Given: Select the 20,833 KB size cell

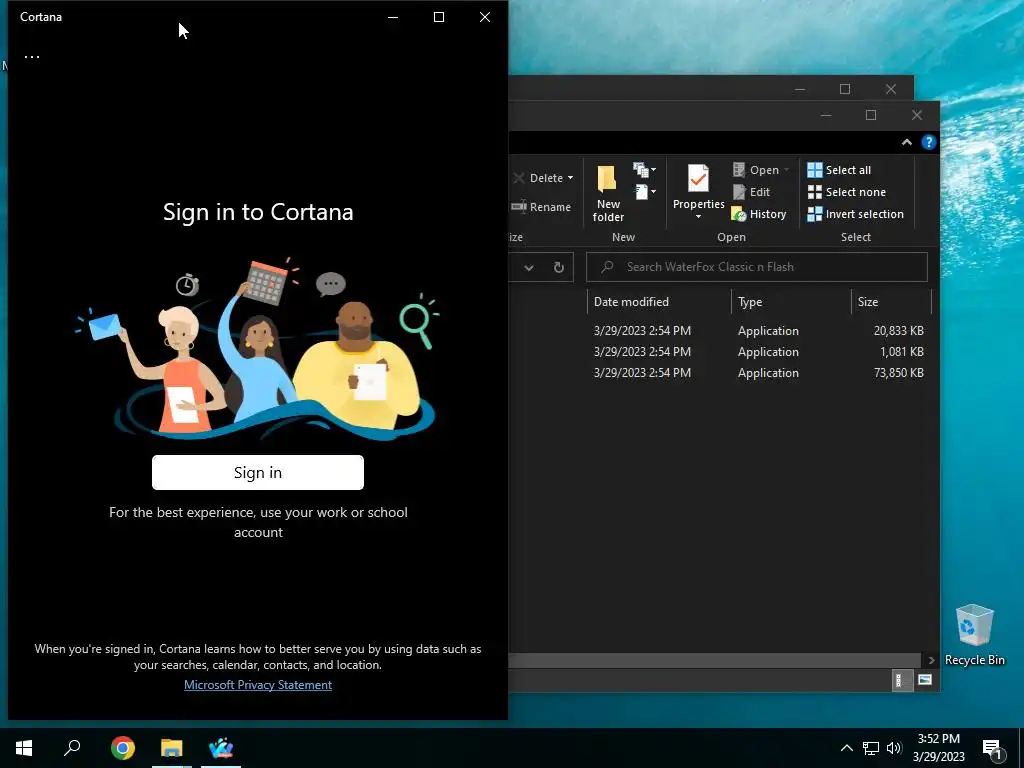Looking at the screenshot, I should coord(899,330).
